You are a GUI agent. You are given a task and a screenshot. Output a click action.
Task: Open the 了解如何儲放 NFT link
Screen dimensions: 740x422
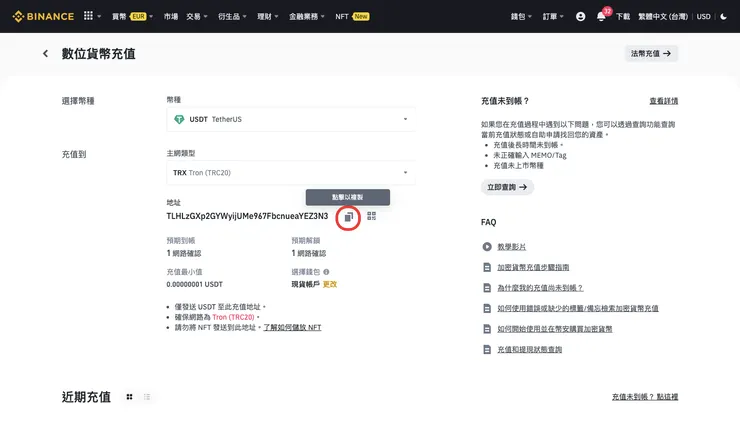click(292, 327)
